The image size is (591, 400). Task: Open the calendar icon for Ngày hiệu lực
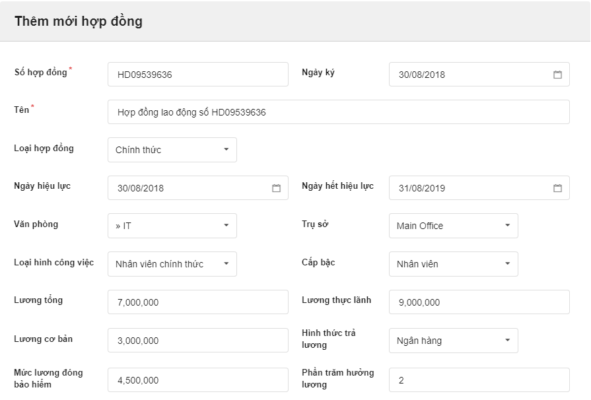pyautogui.click(x=276, y=188)
